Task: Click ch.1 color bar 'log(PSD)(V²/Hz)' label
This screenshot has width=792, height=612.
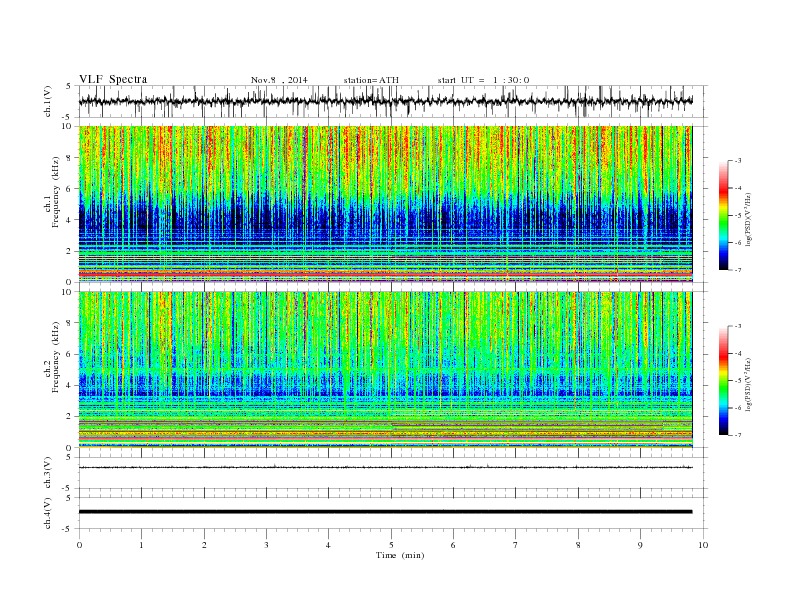Action: coord(750,218)
